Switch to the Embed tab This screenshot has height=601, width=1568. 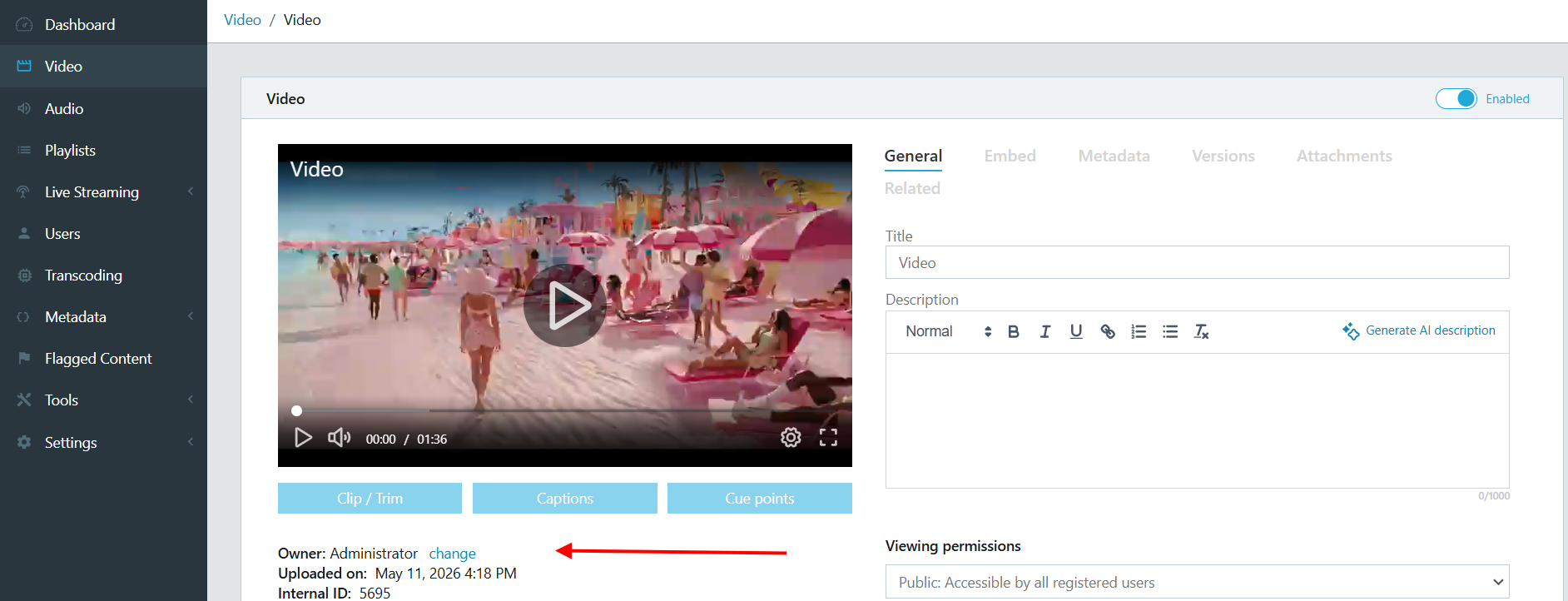1010,156
